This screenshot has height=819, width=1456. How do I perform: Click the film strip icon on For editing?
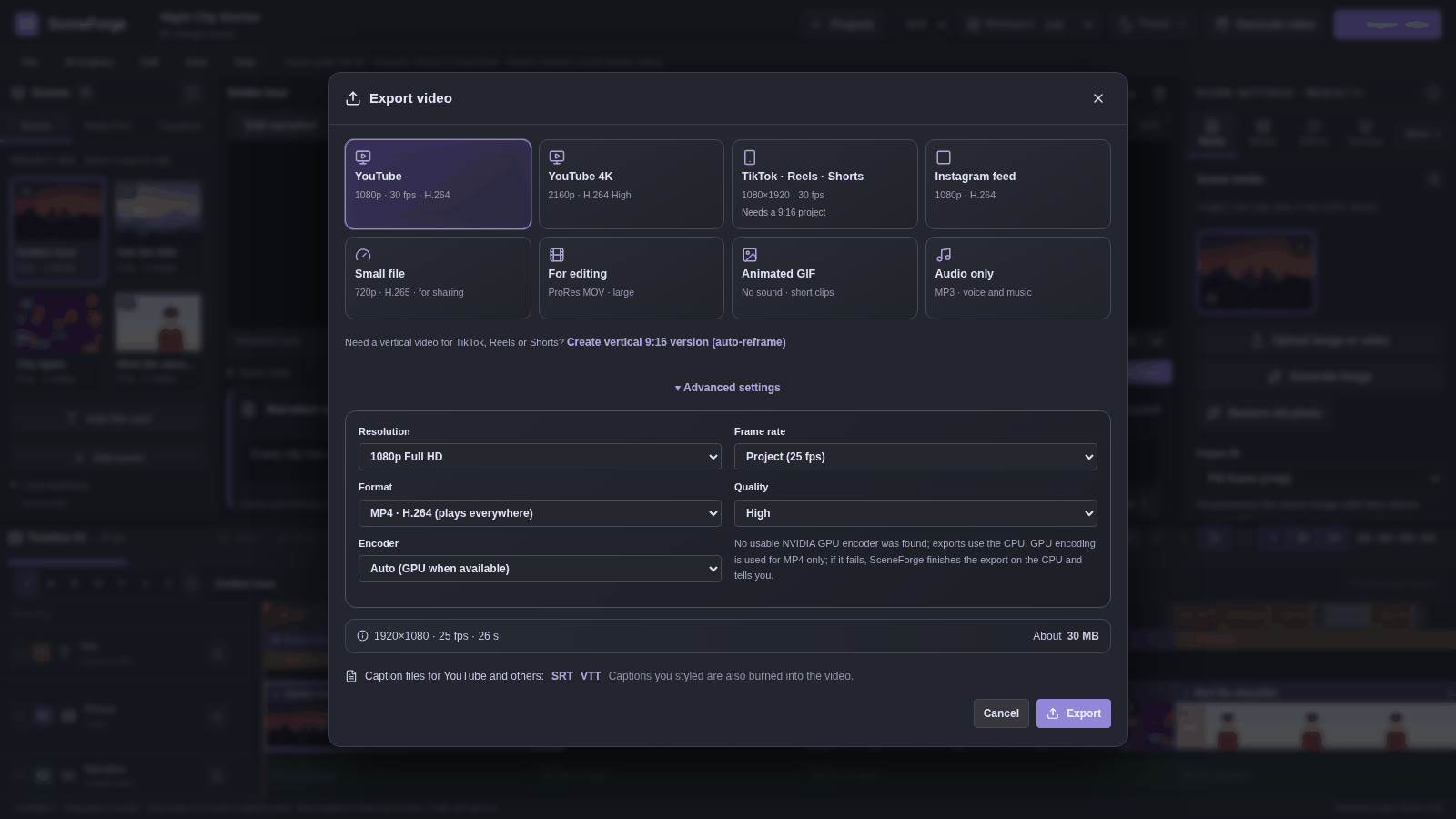(x=557, y=255)
